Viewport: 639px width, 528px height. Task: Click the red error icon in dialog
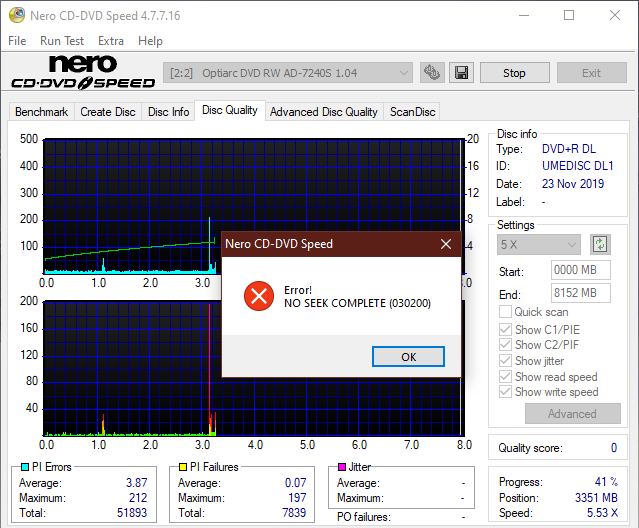[259, 296]
